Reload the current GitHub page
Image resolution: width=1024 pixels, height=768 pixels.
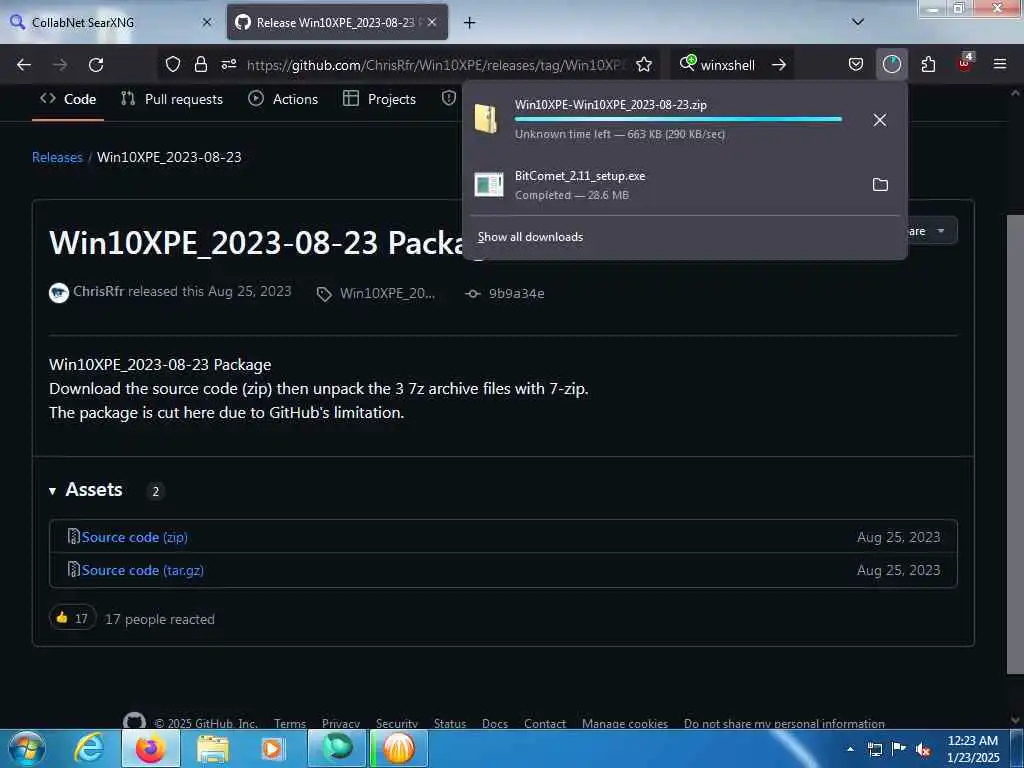(96, 65)
